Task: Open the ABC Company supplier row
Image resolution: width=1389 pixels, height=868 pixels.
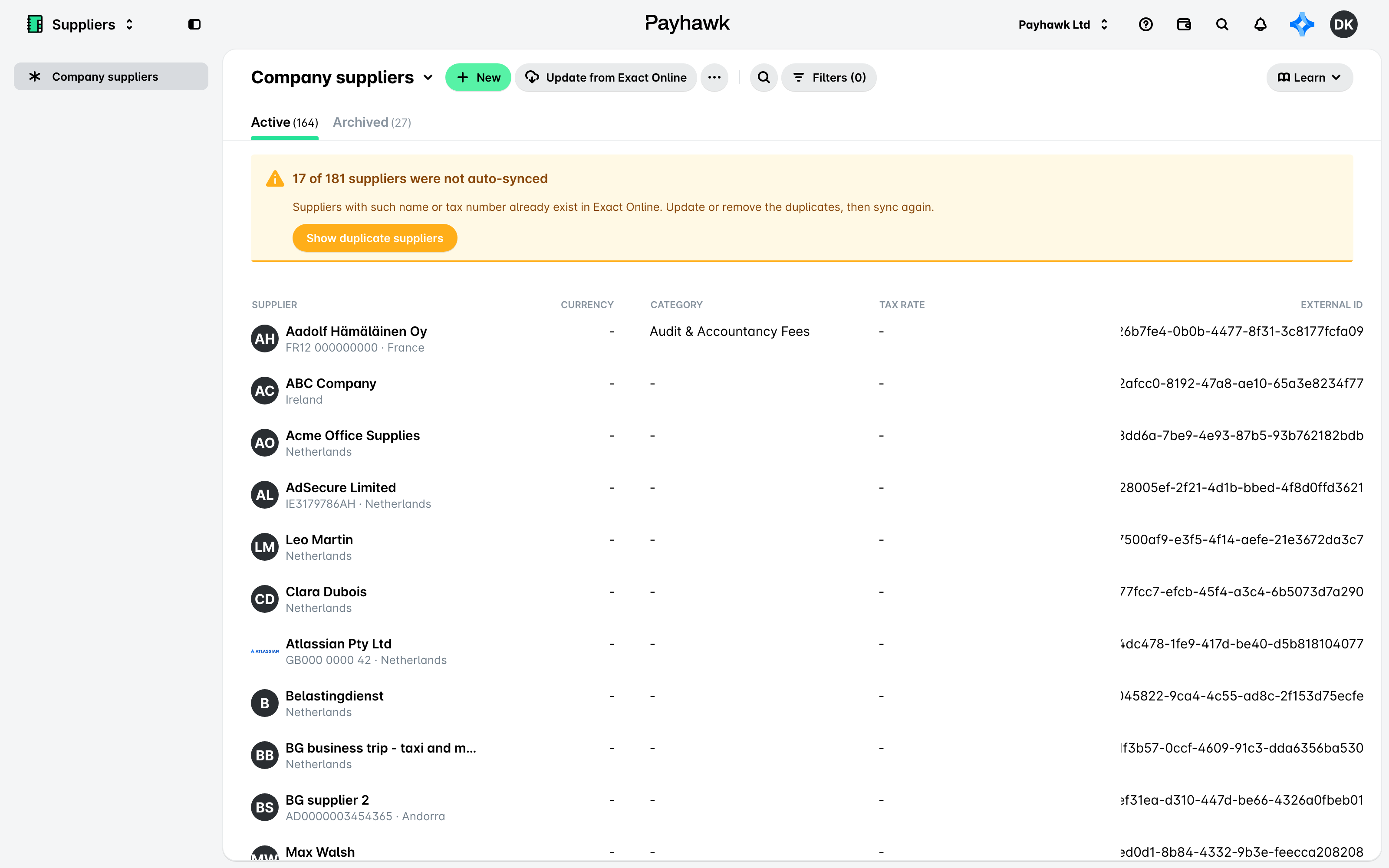Action: [806, 391]
